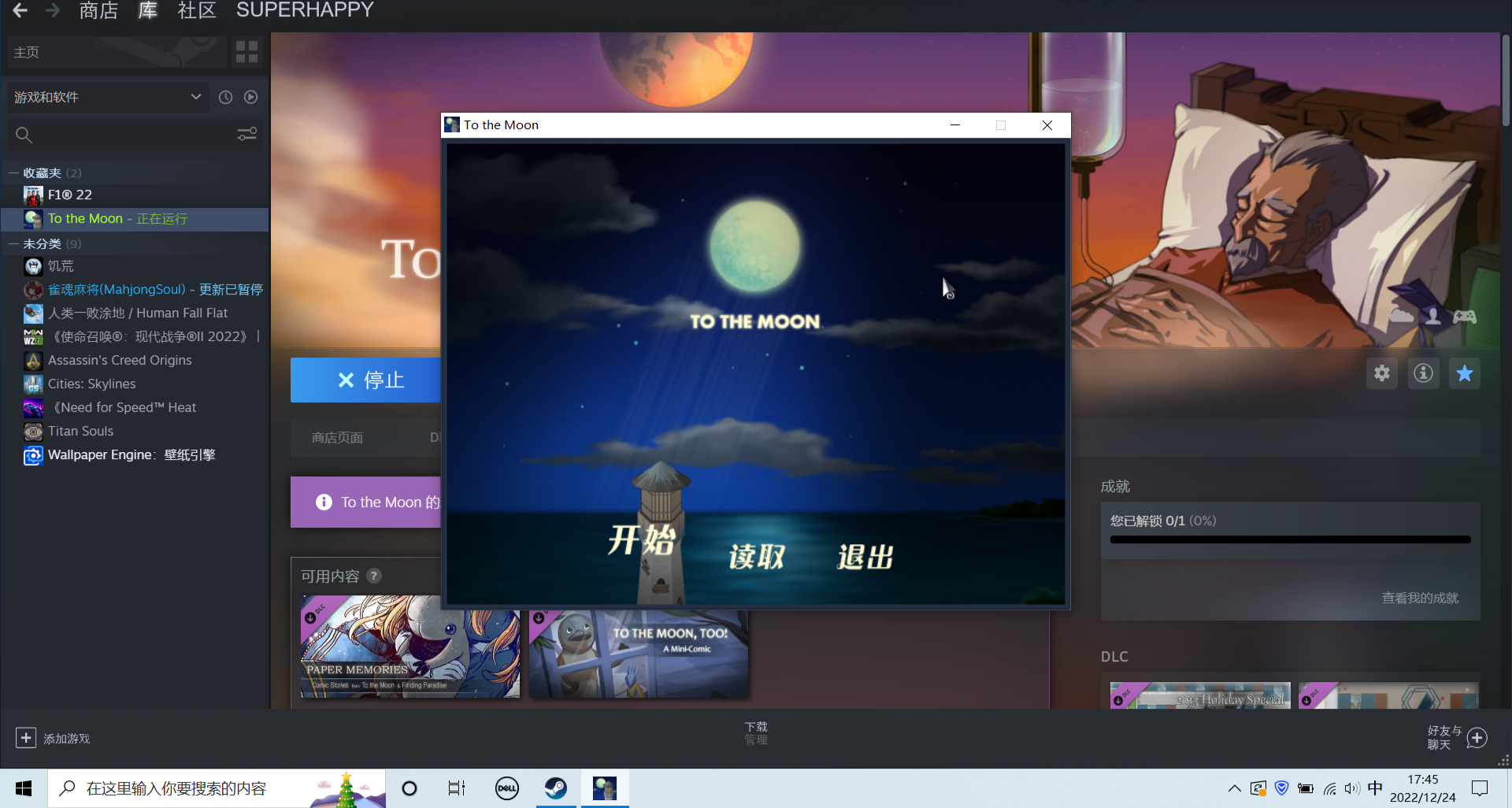Screen dimensions: 1512x808
Task: Click 开始 in To the Moon window
Action: (642, 540)
